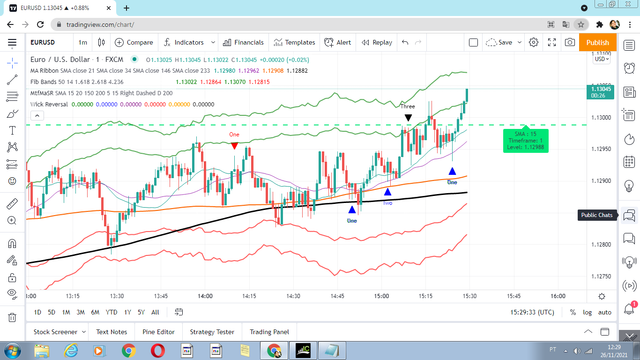The width and height of the screenshot is (640, 360).
Task: Open the Watchlist panel icon
Action: [629, 45]
